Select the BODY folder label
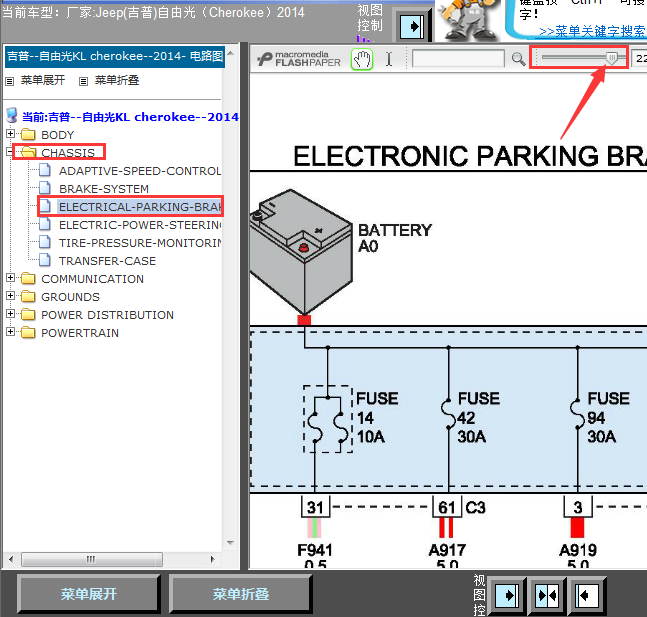Viewport: 647px width, 617px height. coord(58,135)
